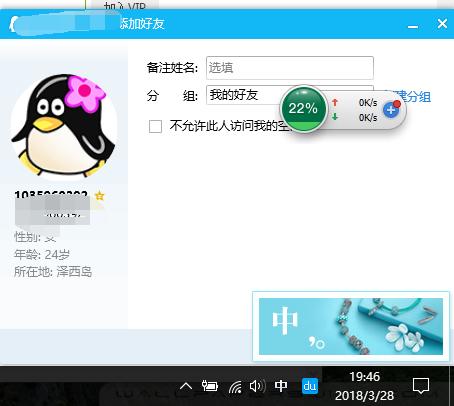The image size is (454, 406).
Task: Show hidden system tray icons
Action: 186,386
